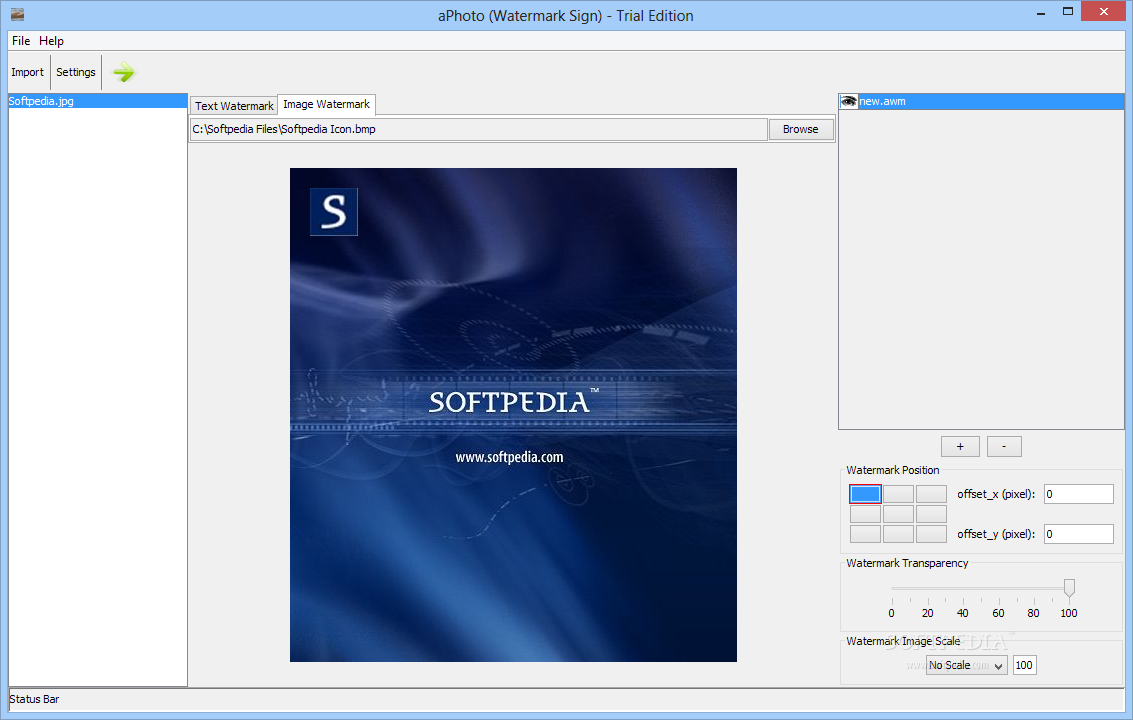1133x720 pixels.
Task: Select top-center watermark position
Action: tap(898, 494)
